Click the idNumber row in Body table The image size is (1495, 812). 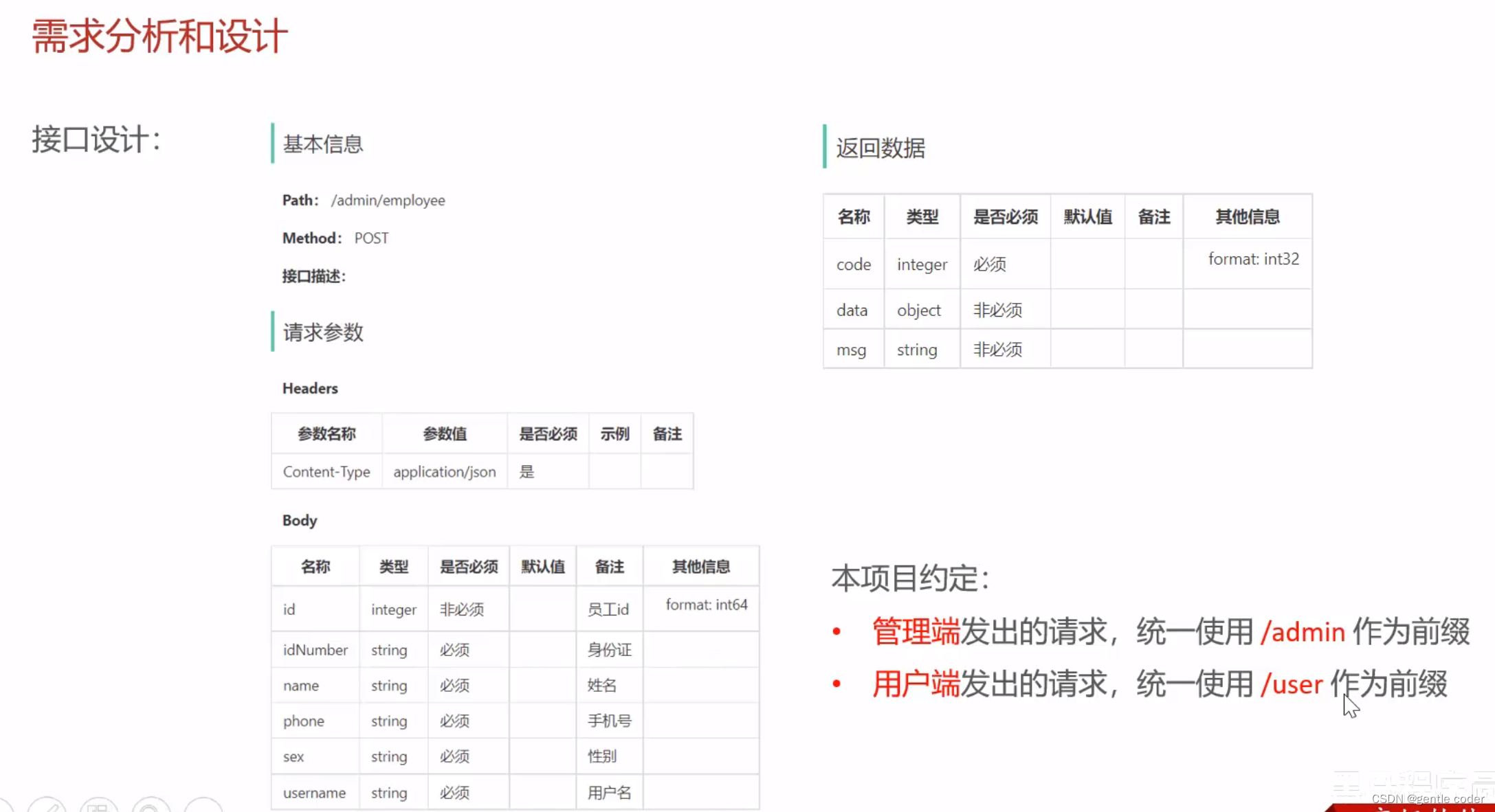point(315,650)
